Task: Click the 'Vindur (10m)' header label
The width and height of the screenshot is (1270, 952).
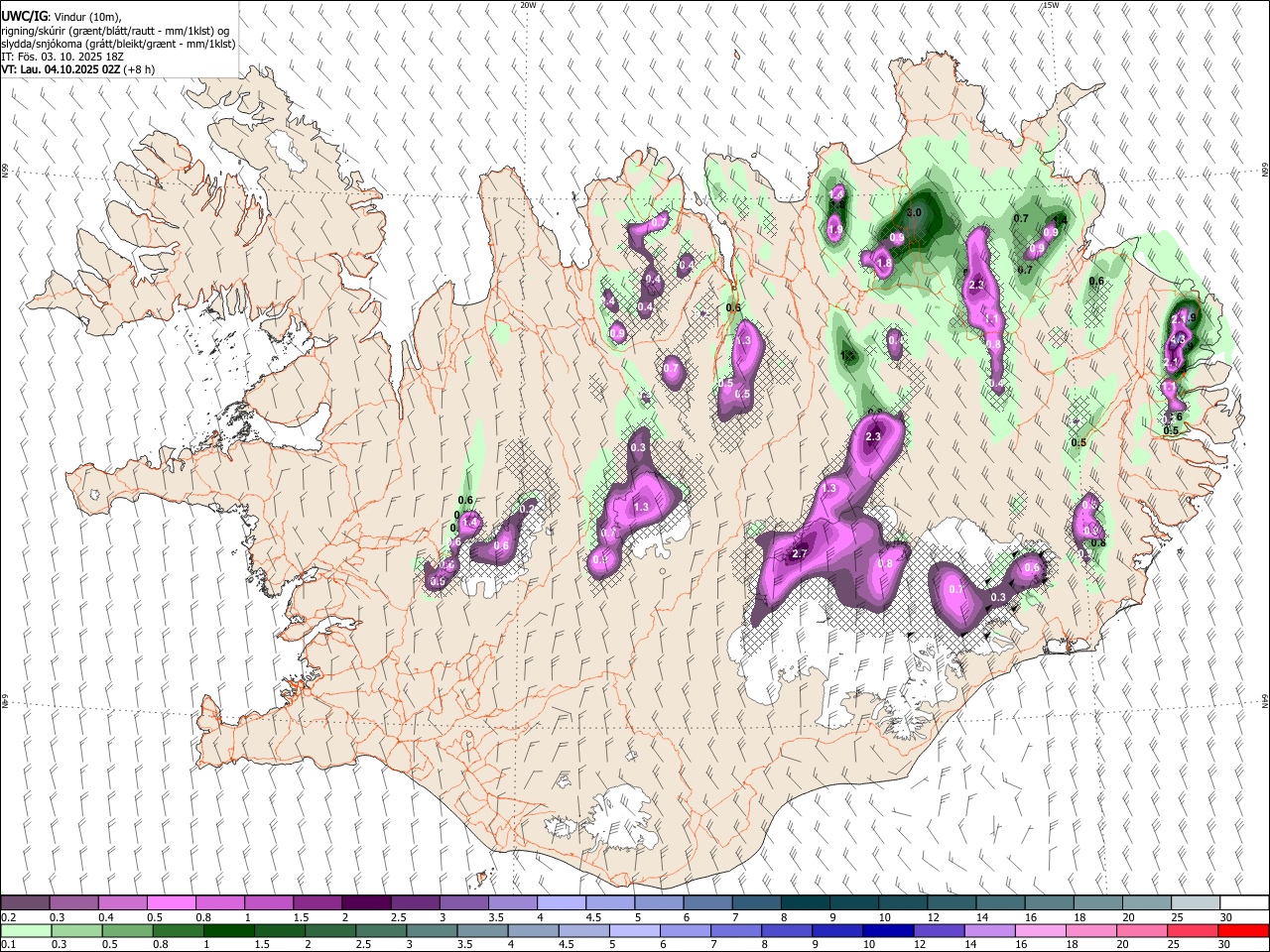Action: 85,17
